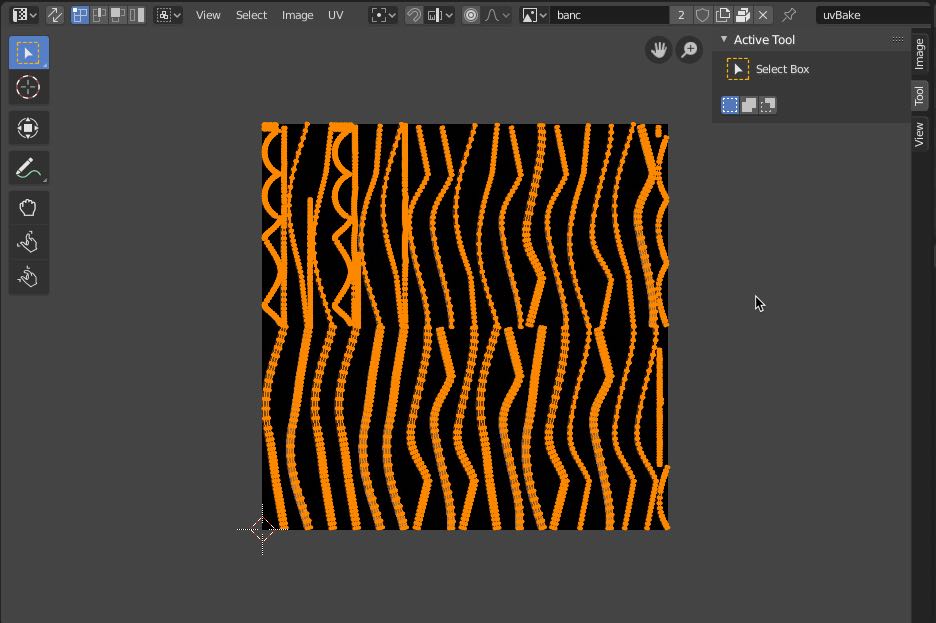
Task: Collapse the Active Tool panel
Action: click(x=724, y=40)
